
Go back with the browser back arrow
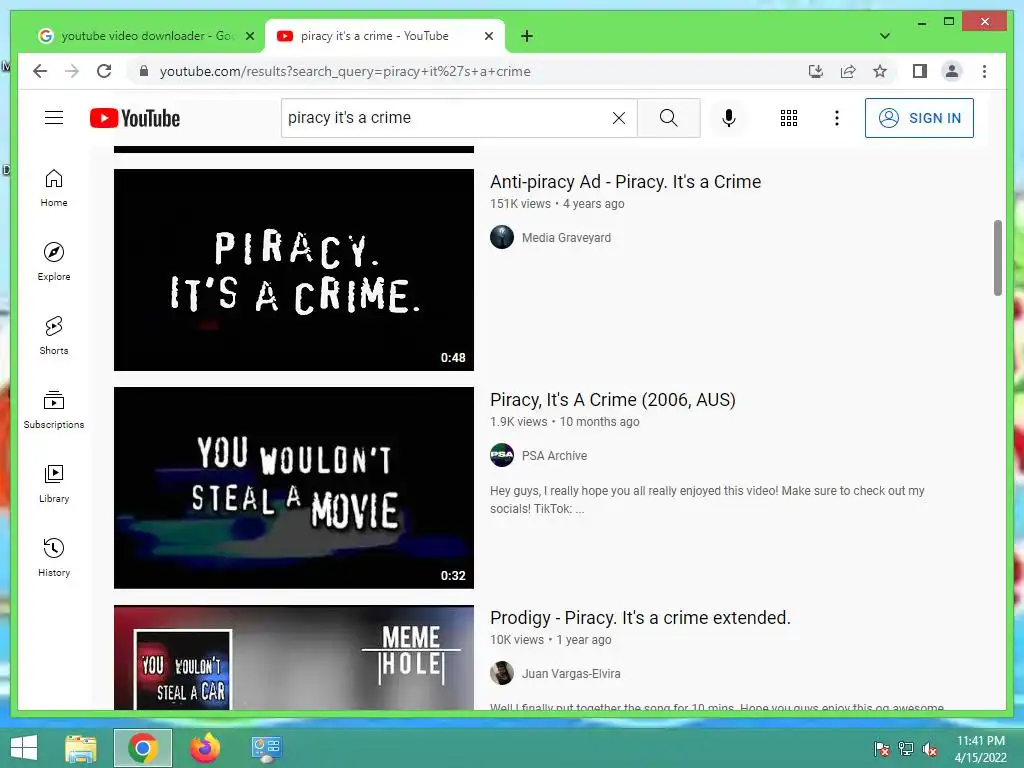click(x=40, y=71)
